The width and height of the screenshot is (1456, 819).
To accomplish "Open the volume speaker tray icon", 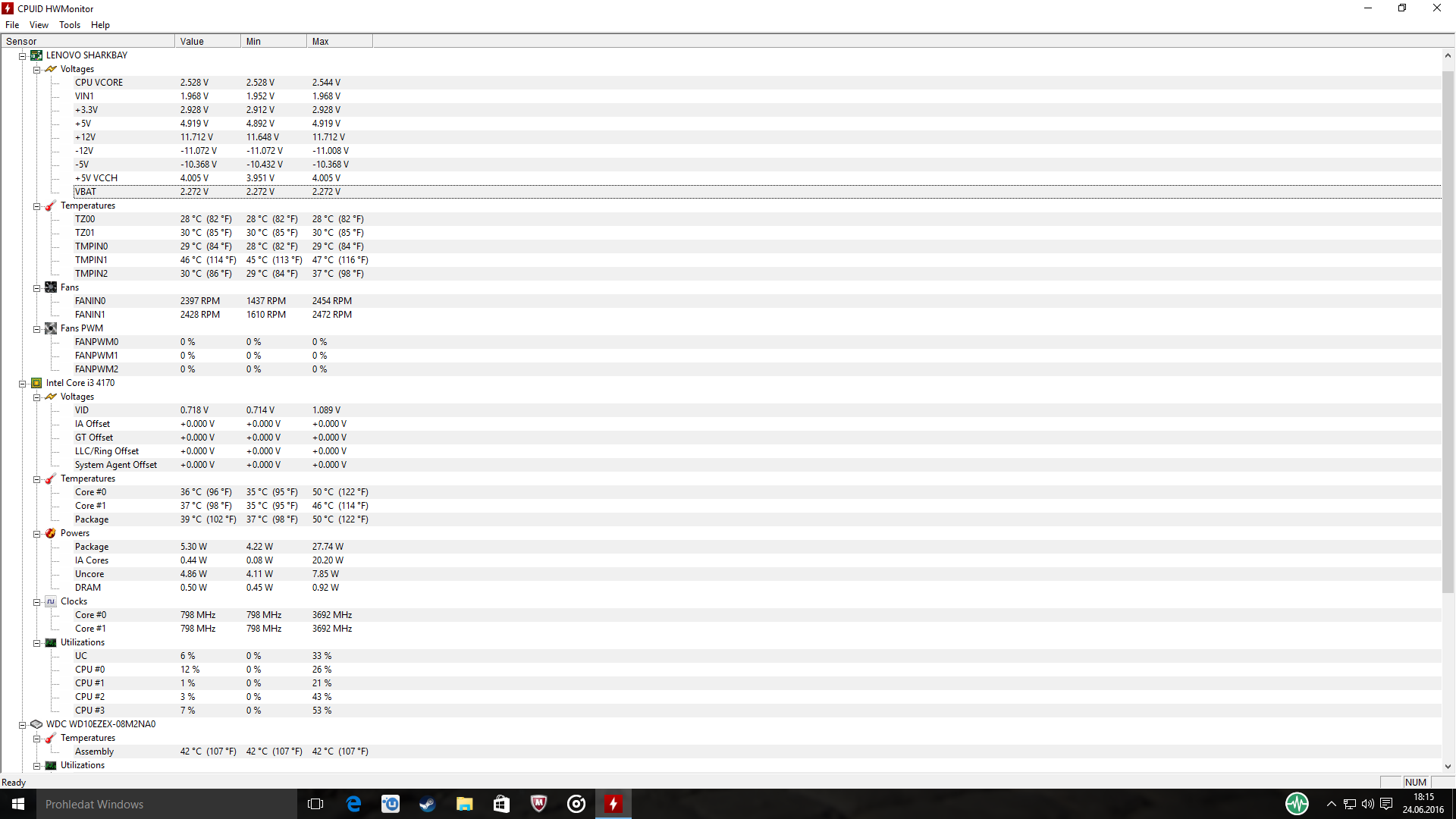I will click(x=1368, y=804).
